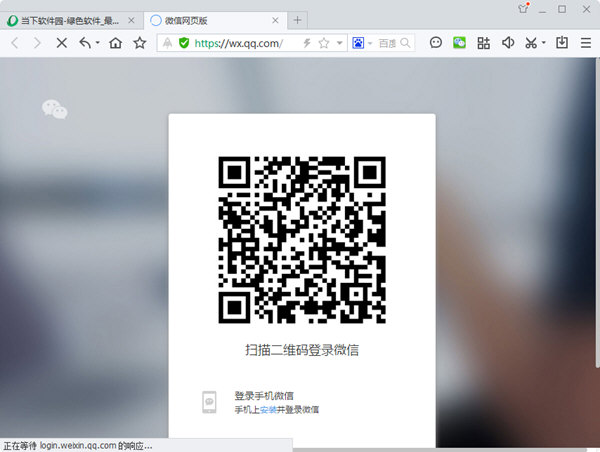Close the 微信网页版 tab

tap(275, 20)
